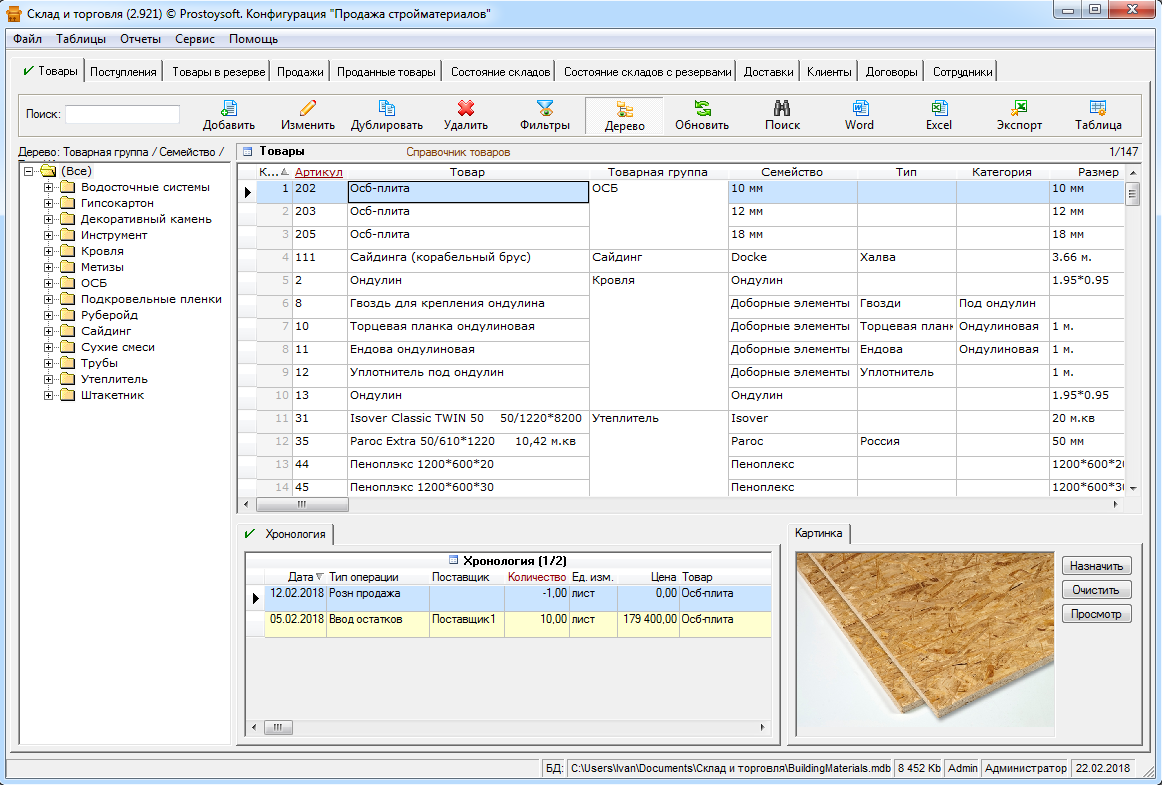1162x785 pixels.
Task: Click the Дублировать (Duplicate) icon
Action: coord(386,115)
